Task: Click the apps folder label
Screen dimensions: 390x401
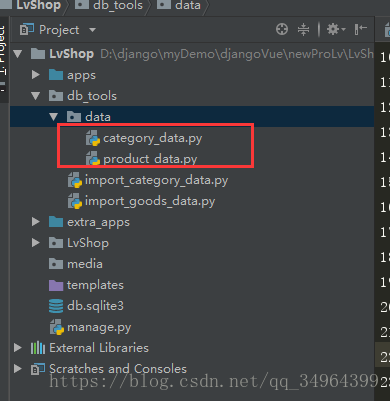Action: point(81,75)
